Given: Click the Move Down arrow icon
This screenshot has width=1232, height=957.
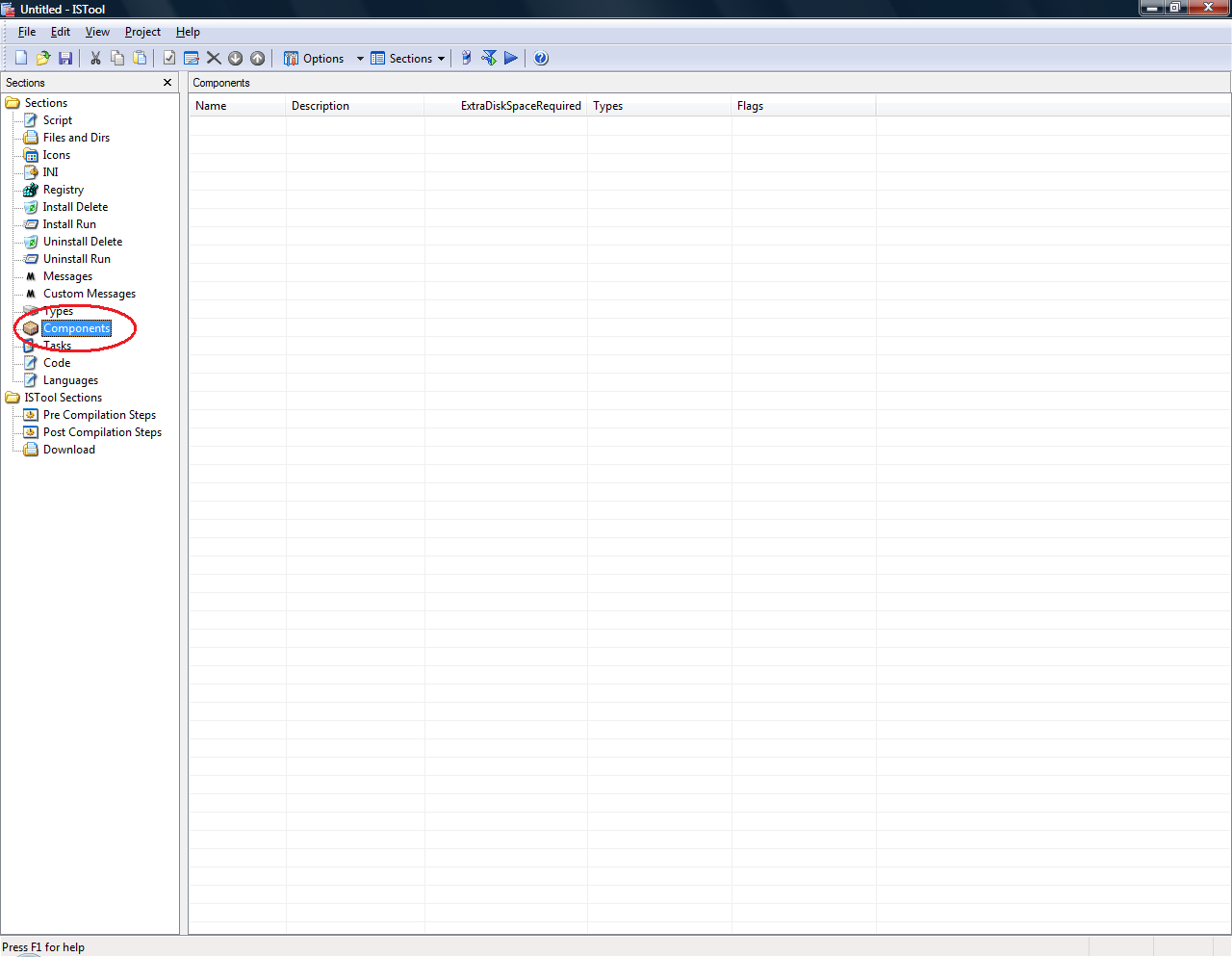Looking at the screenshot, I should pos(236,58).
